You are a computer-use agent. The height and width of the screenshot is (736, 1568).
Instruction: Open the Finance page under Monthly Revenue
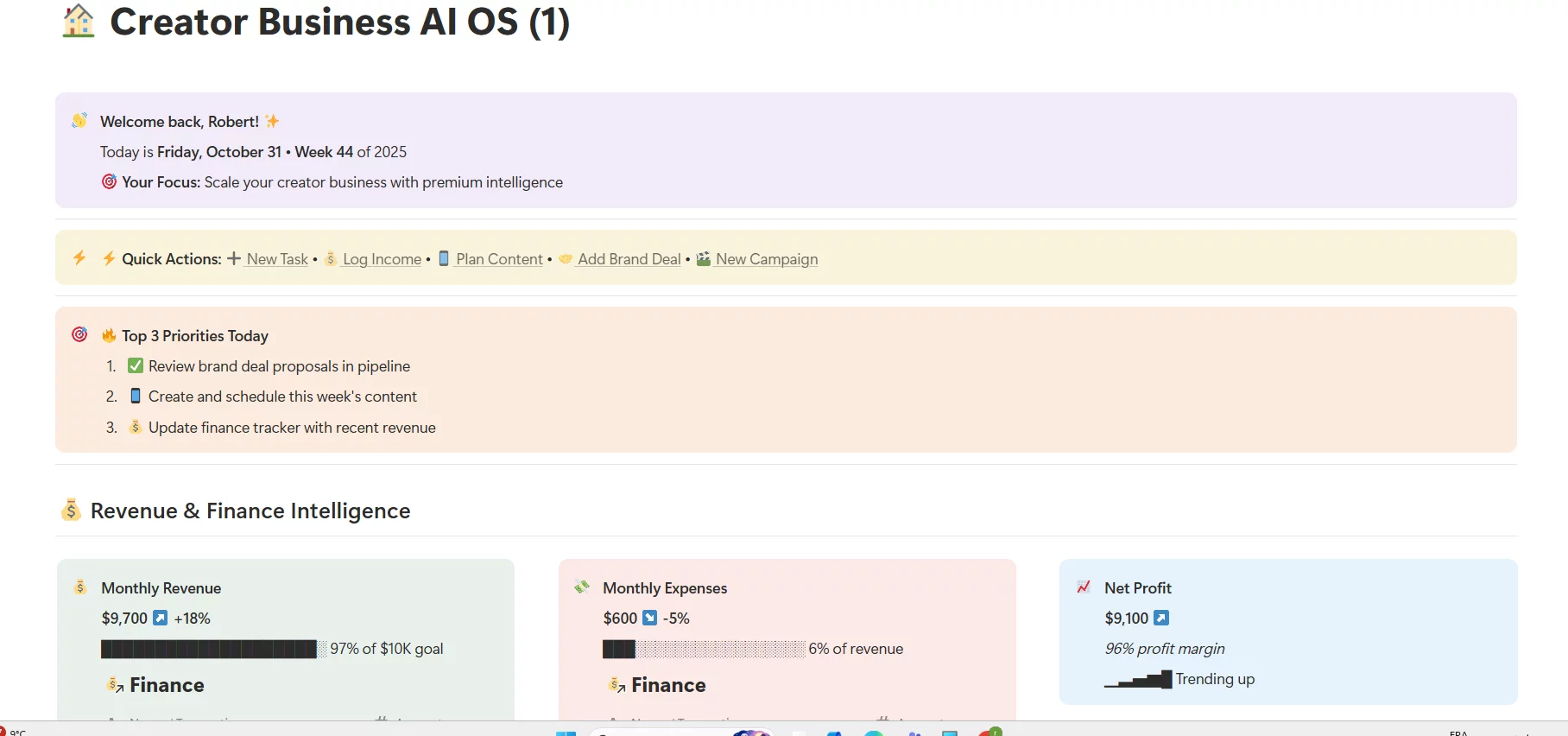167,685
